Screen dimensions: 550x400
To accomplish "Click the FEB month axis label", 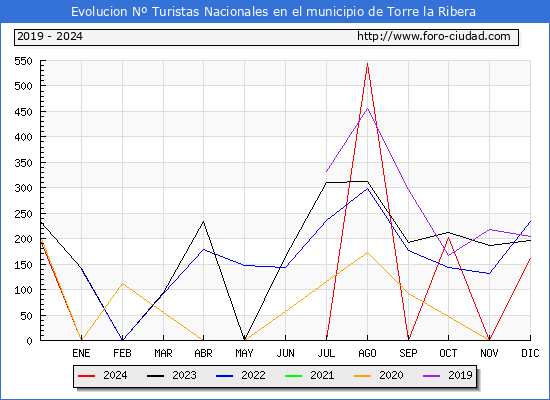I will [122, 353].
